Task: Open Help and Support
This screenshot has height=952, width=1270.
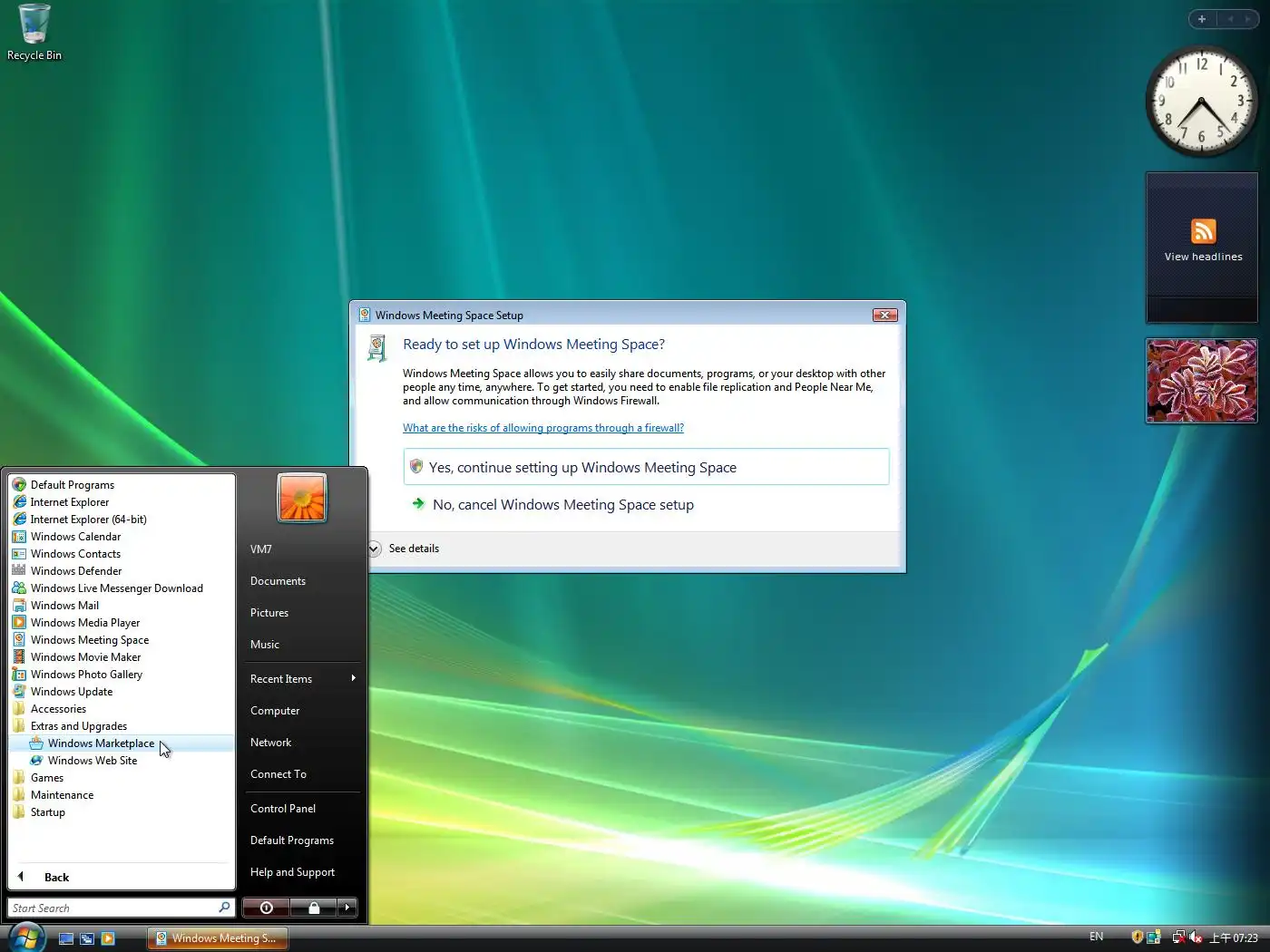Action: [x=301, y=872]
